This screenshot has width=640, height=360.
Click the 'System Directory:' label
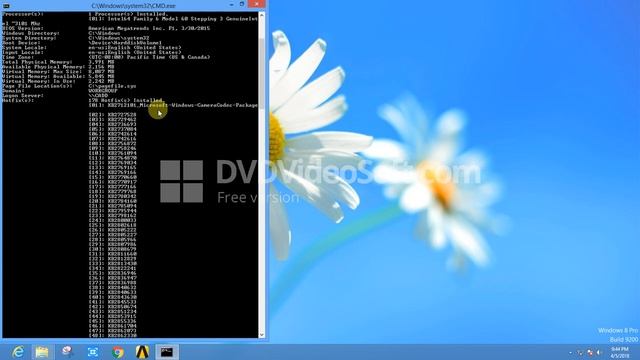click(29, 38)
